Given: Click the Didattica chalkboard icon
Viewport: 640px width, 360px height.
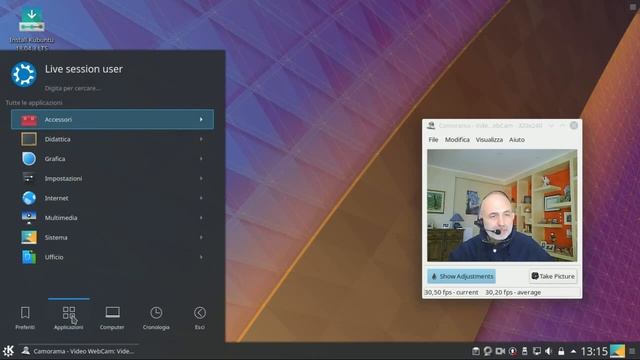Looking at the screenshot, I should pyautogui.click(x=29, y=139).
